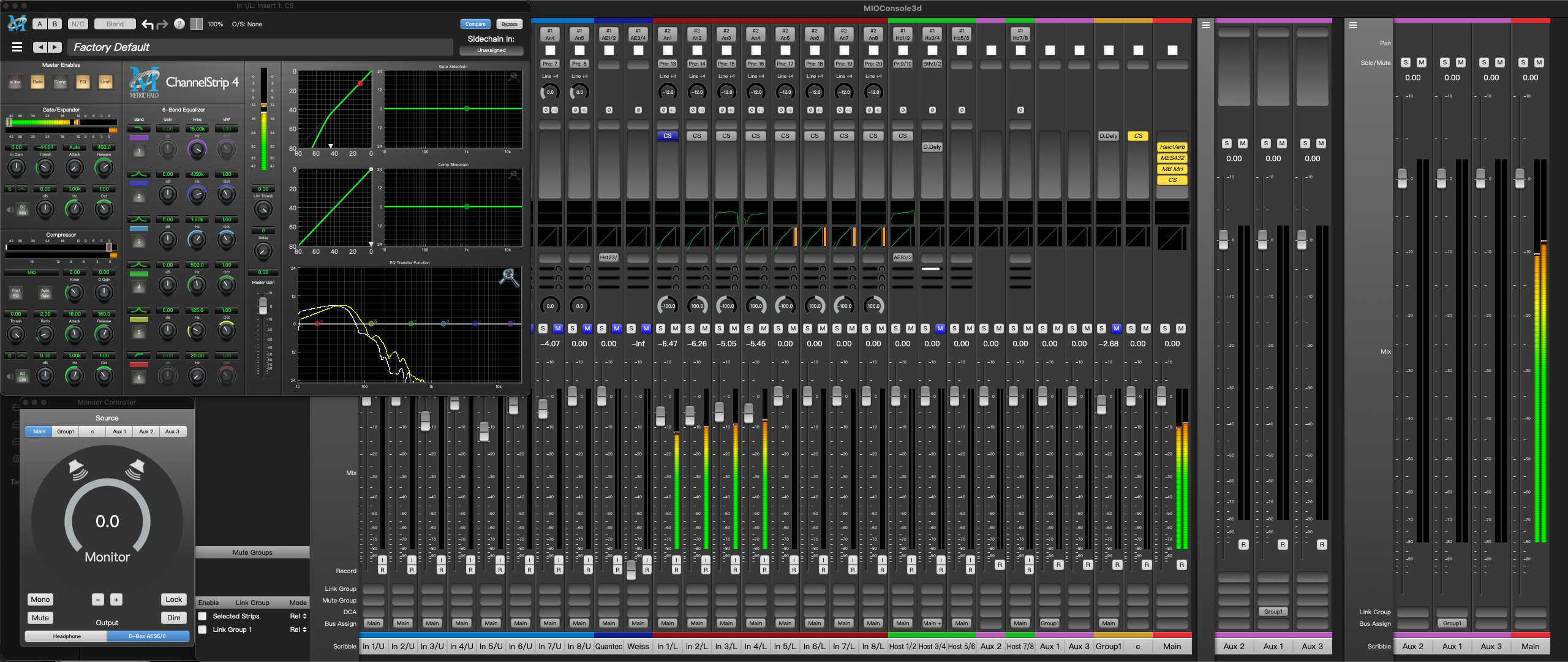Screen dimensions: 1568x662
Task: Open the help question mark icon
Action: (179, 24)
